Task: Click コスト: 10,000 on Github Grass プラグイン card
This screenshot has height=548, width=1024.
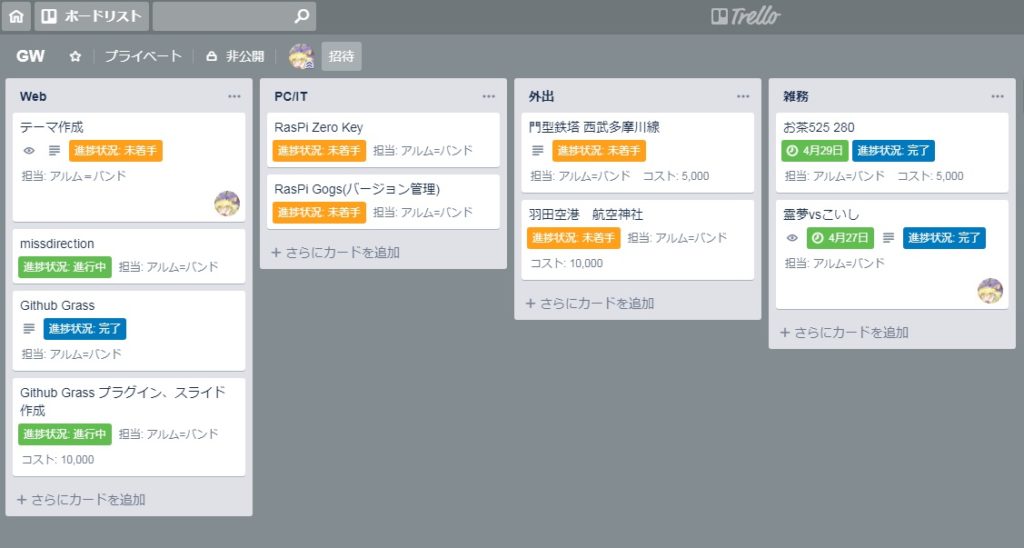Action: click(58, 460)
